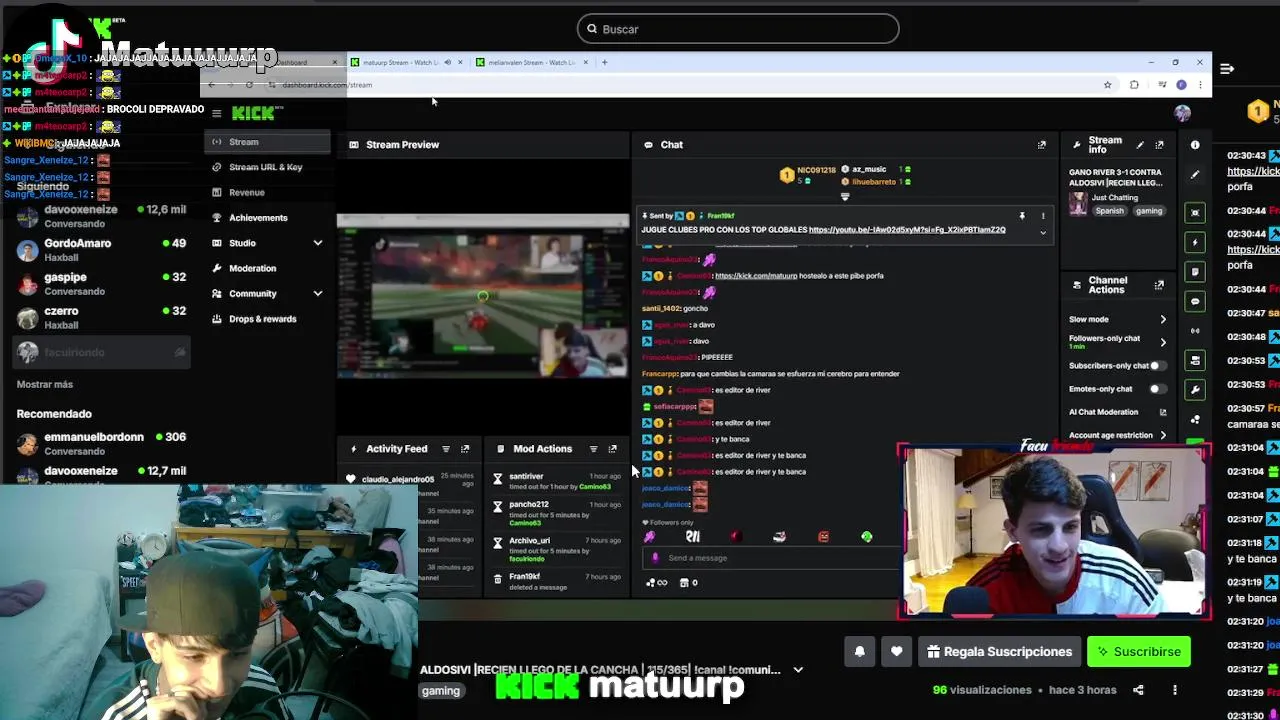Open Stream URL & Key page

[265, 167]
